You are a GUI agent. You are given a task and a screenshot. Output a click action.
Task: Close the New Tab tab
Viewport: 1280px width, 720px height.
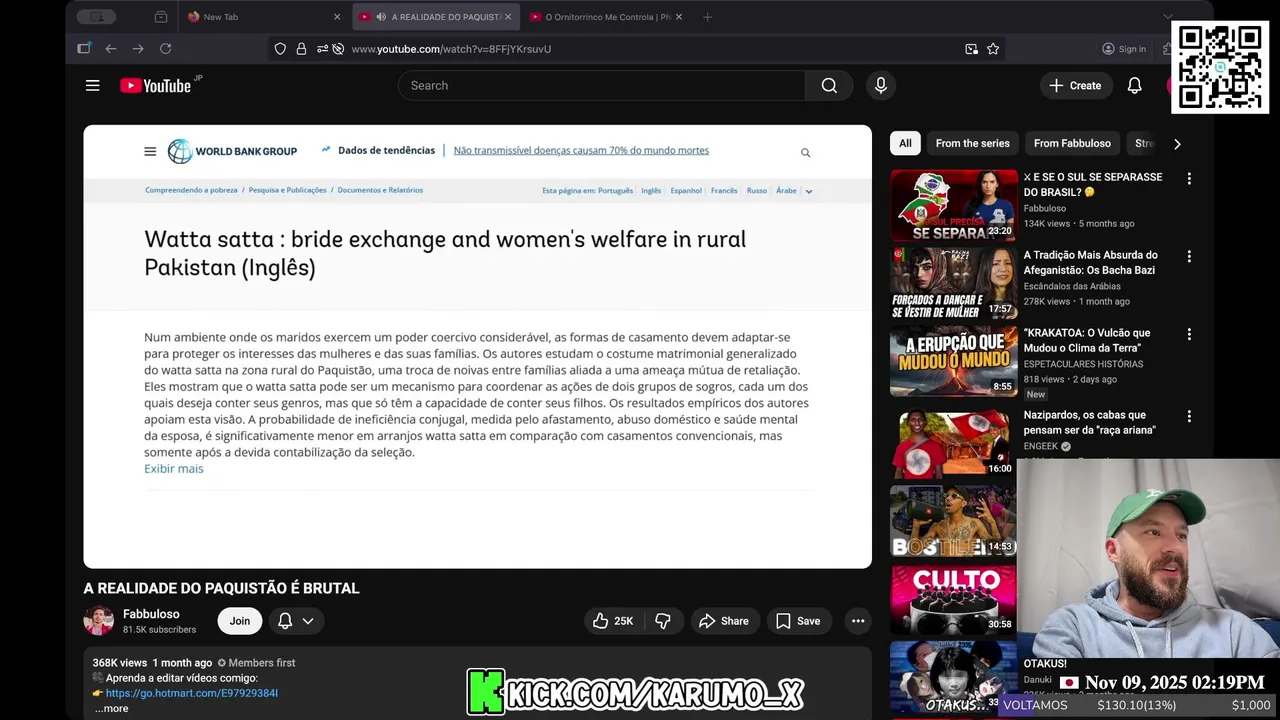point(337,17)
